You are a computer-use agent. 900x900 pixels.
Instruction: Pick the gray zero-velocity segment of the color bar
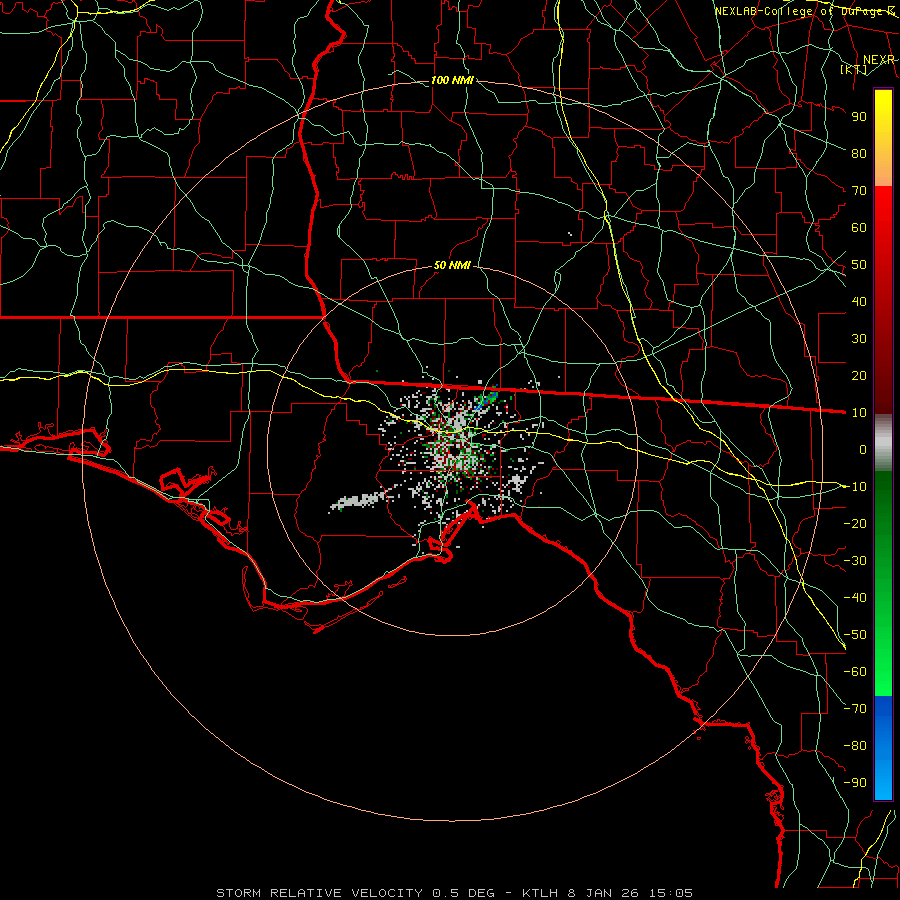pyautogui.click(x=883, y=443)
